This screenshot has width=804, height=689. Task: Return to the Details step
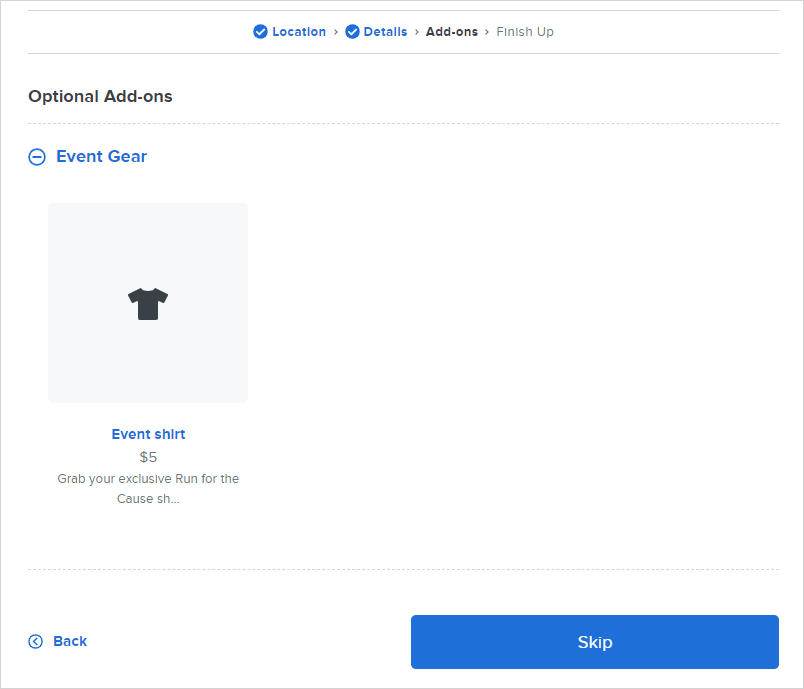click(x=385, y=32)
